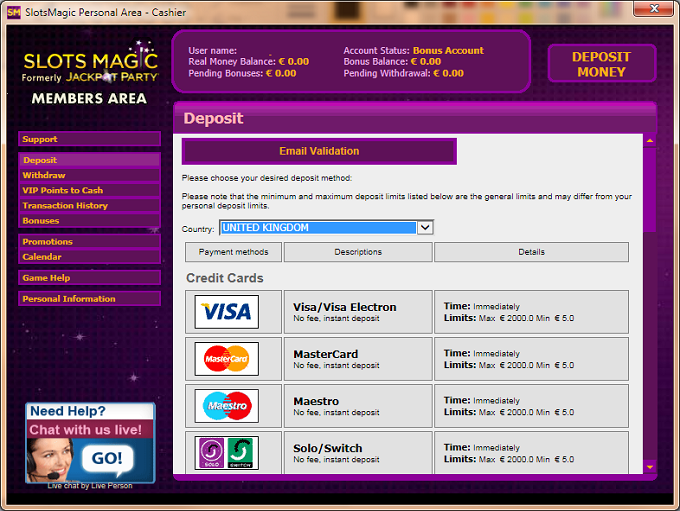Image resolution: width=680 pixels, height=511 pixels.
Task: View Transaction History
Action: (x=89, y=206)
